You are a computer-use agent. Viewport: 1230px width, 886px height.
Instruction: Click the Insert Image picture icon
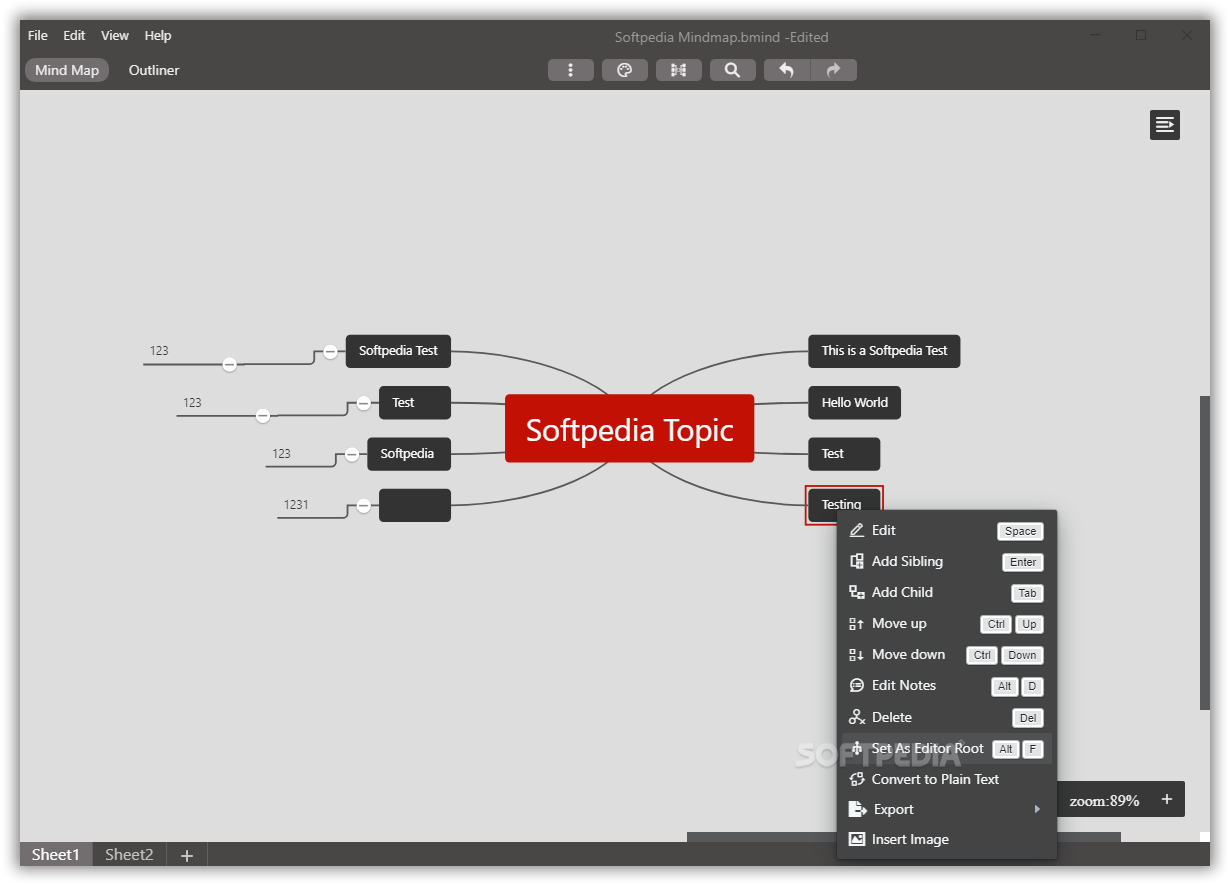857,839
